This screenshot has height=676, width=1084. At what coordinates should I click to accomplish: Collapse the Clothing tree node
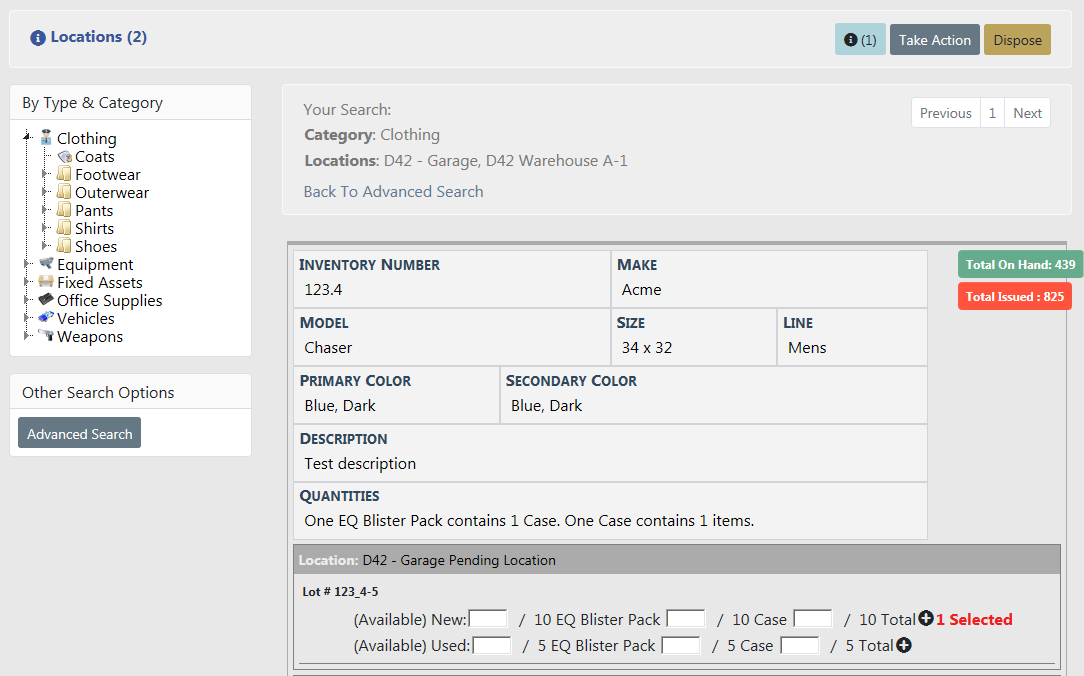pyautogui.click(x=27, y=138)
